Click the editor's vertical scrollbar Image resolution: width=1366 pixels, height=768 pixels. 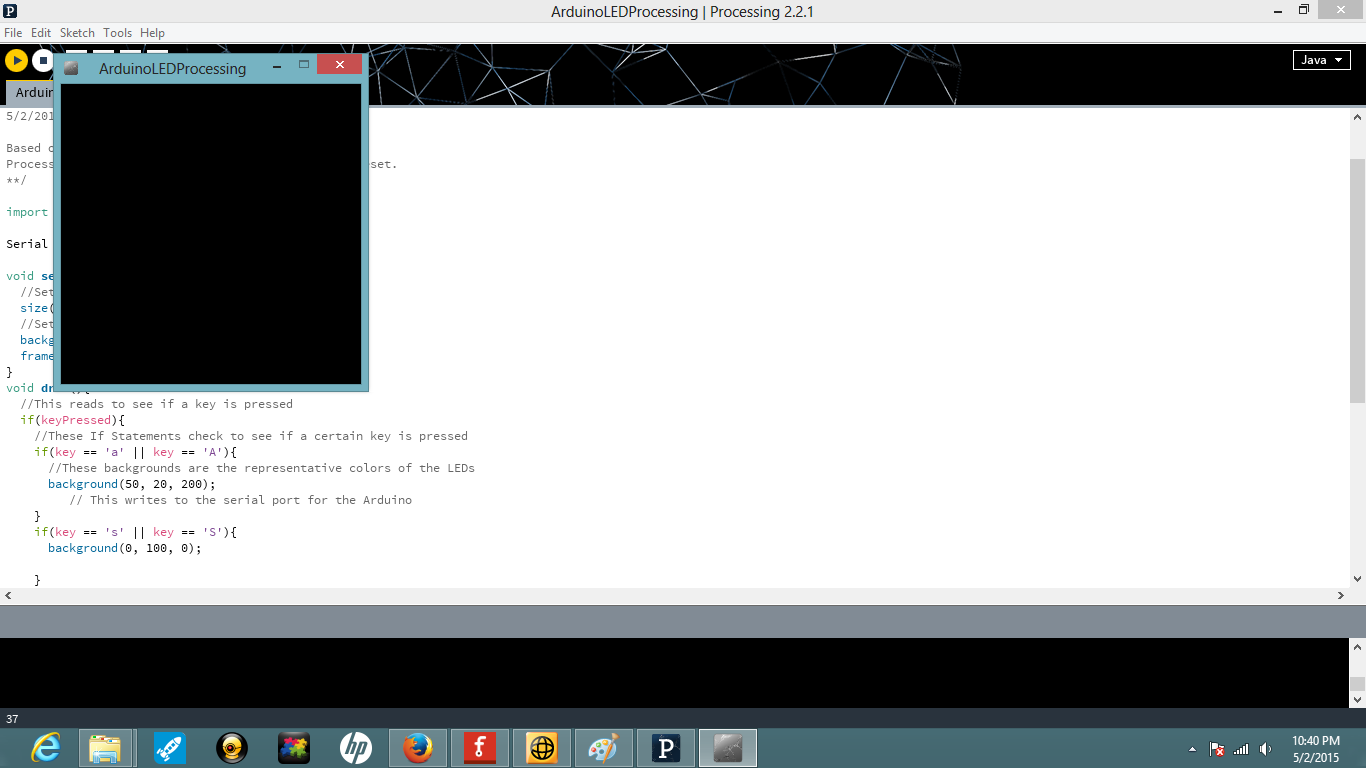tap(1357, 280)
